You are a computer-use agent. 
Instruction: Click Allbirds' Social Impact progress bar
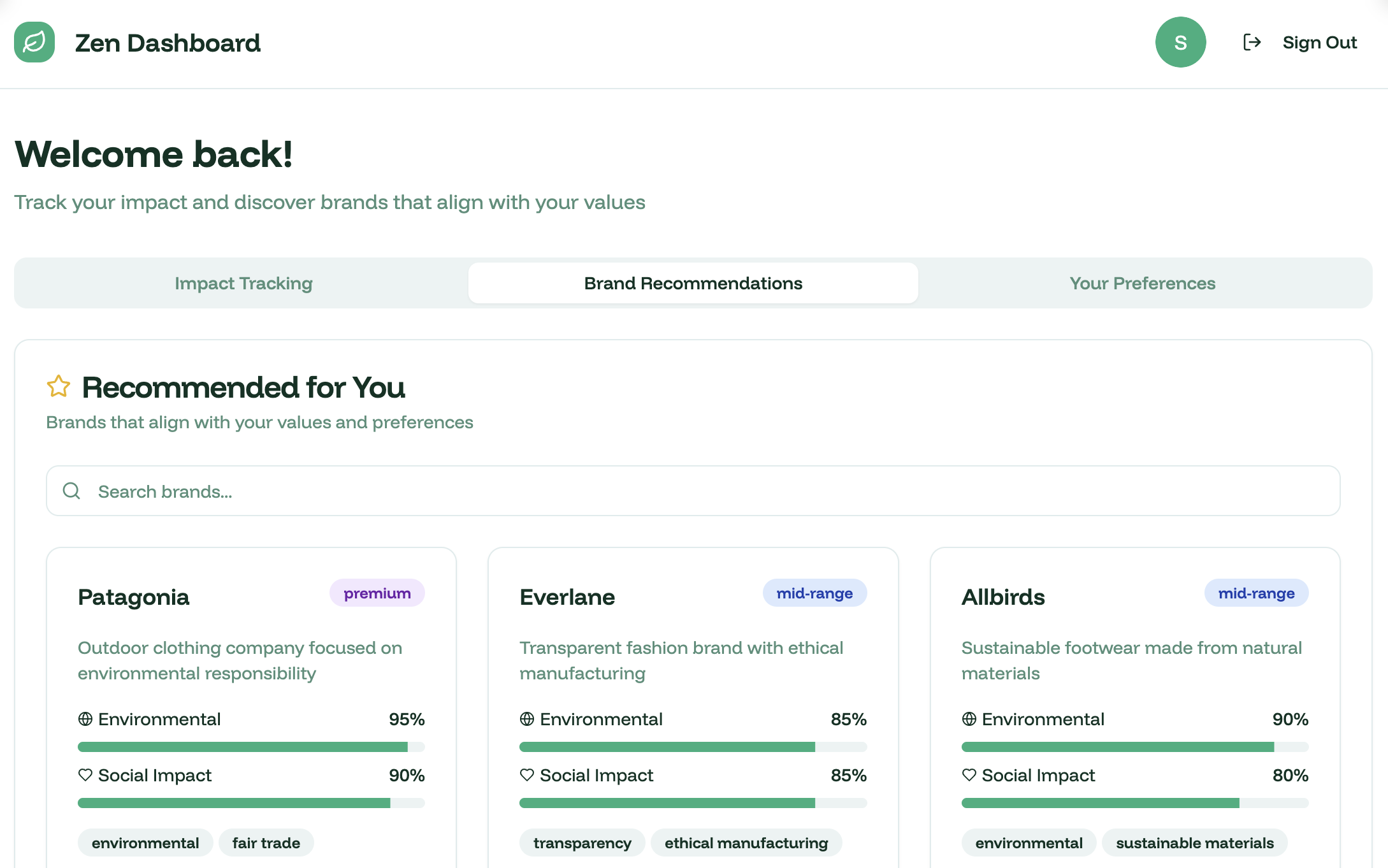pos(1134,803)
